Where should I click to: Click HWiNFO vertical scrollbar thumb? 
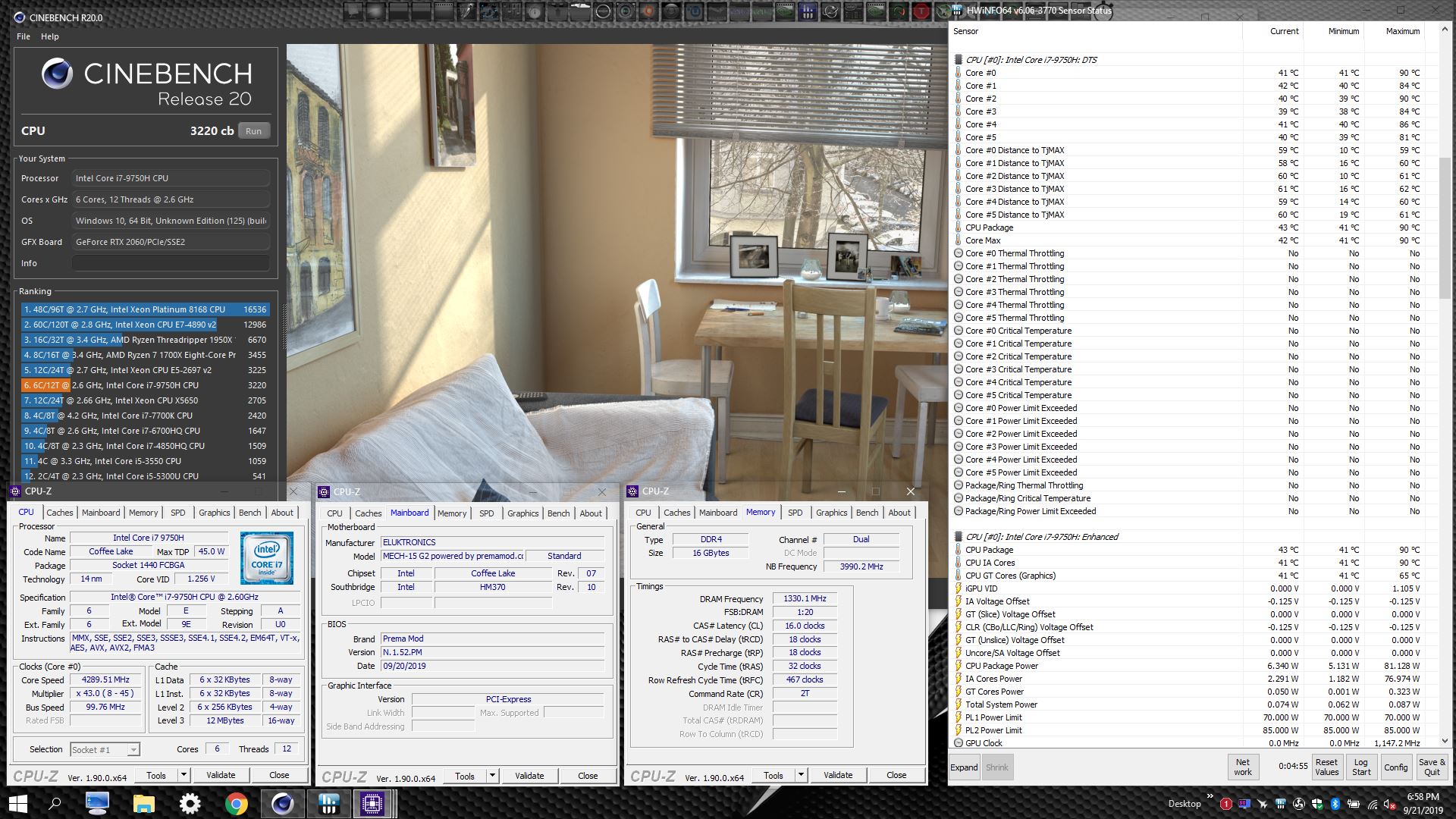(1445, 227)
